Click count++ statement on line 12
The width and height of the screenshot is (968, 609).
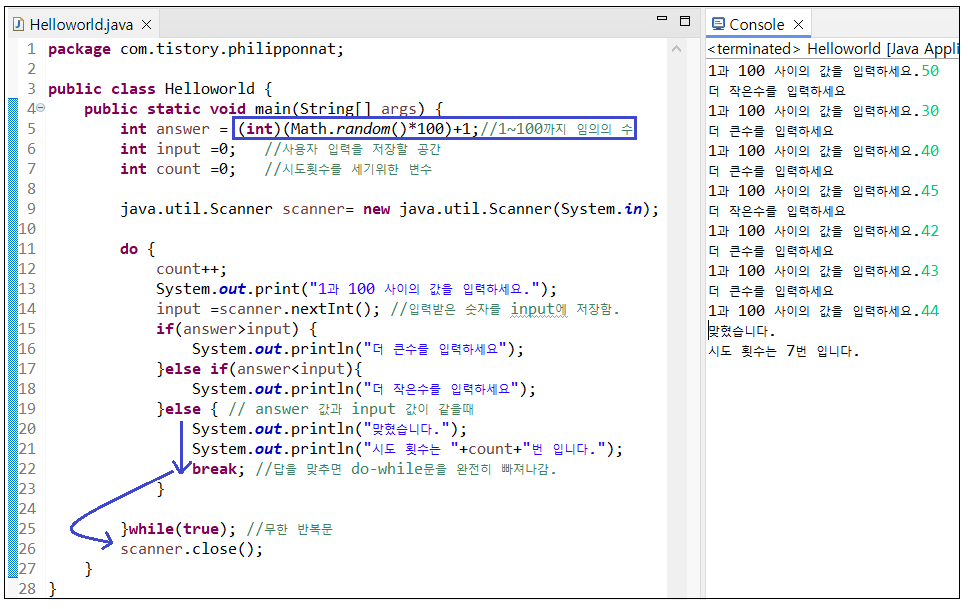191,269
